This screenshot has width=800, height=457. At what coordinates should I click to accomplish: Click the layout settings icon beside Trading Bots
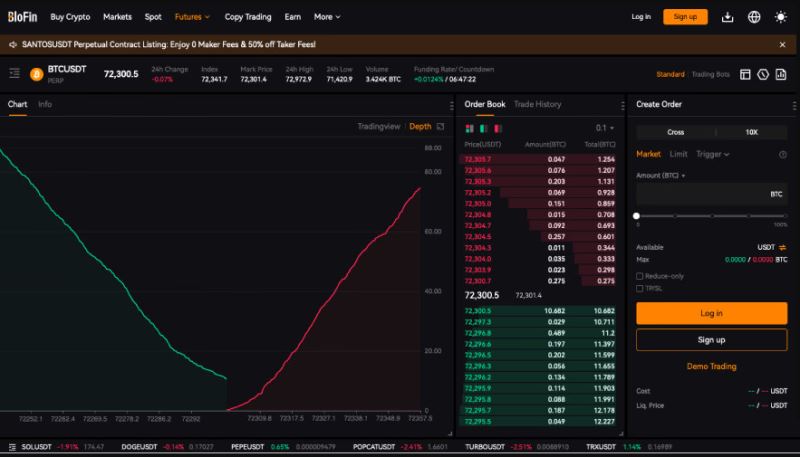pyautogui.click(x=745, y=74)
